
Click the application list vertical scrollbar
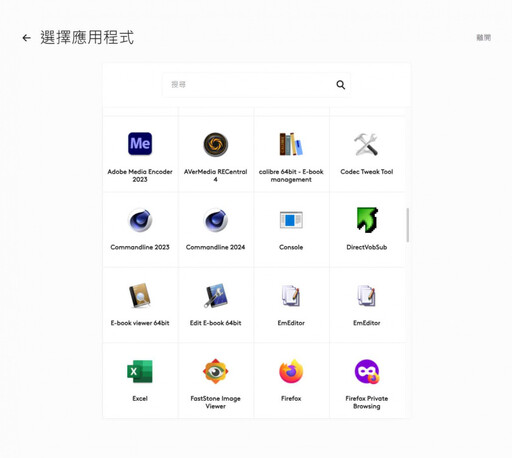(407, 225)
